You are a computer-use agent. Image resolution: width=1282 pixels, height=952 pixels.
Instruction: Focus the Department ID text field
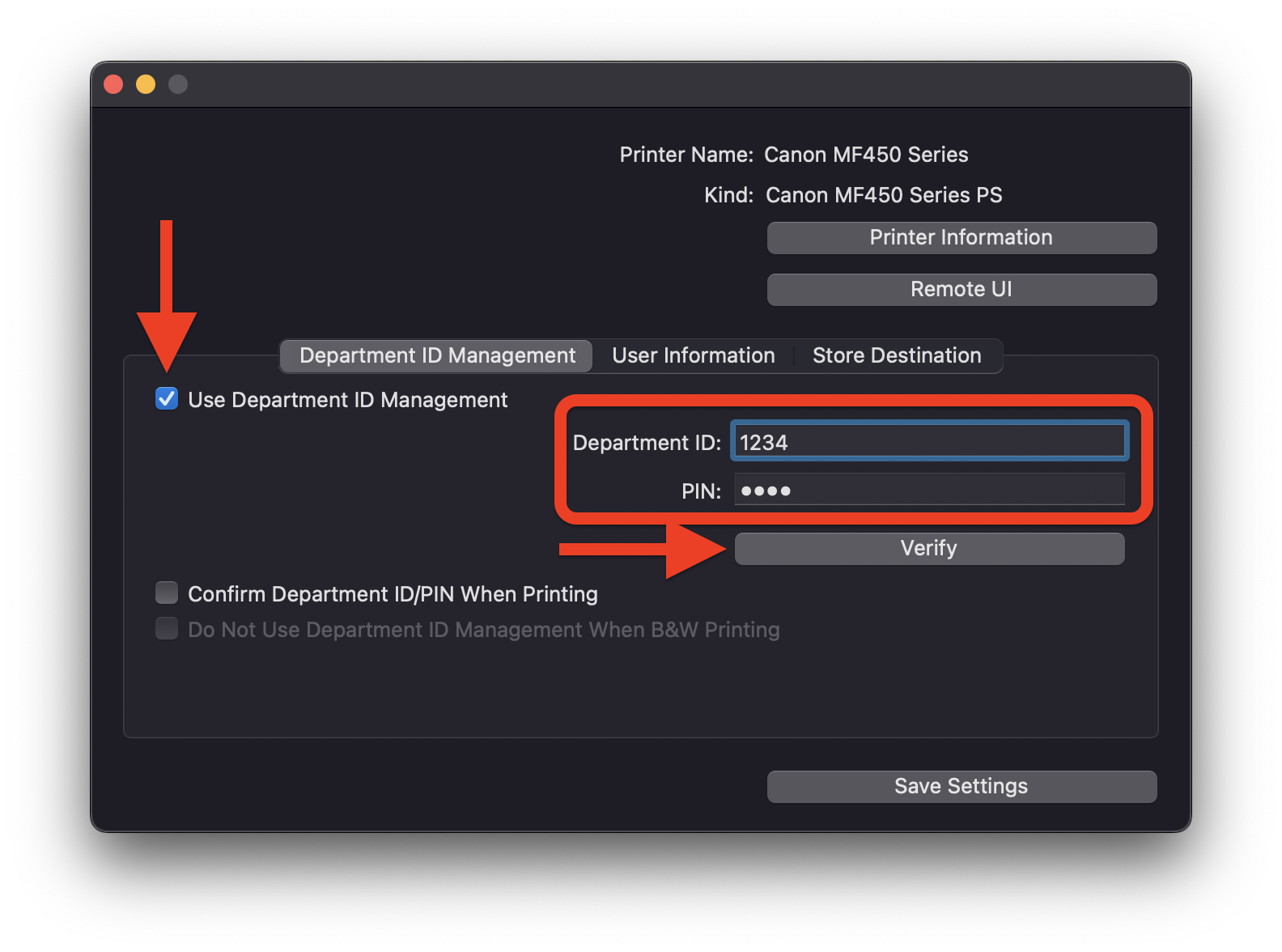[928, 442]
